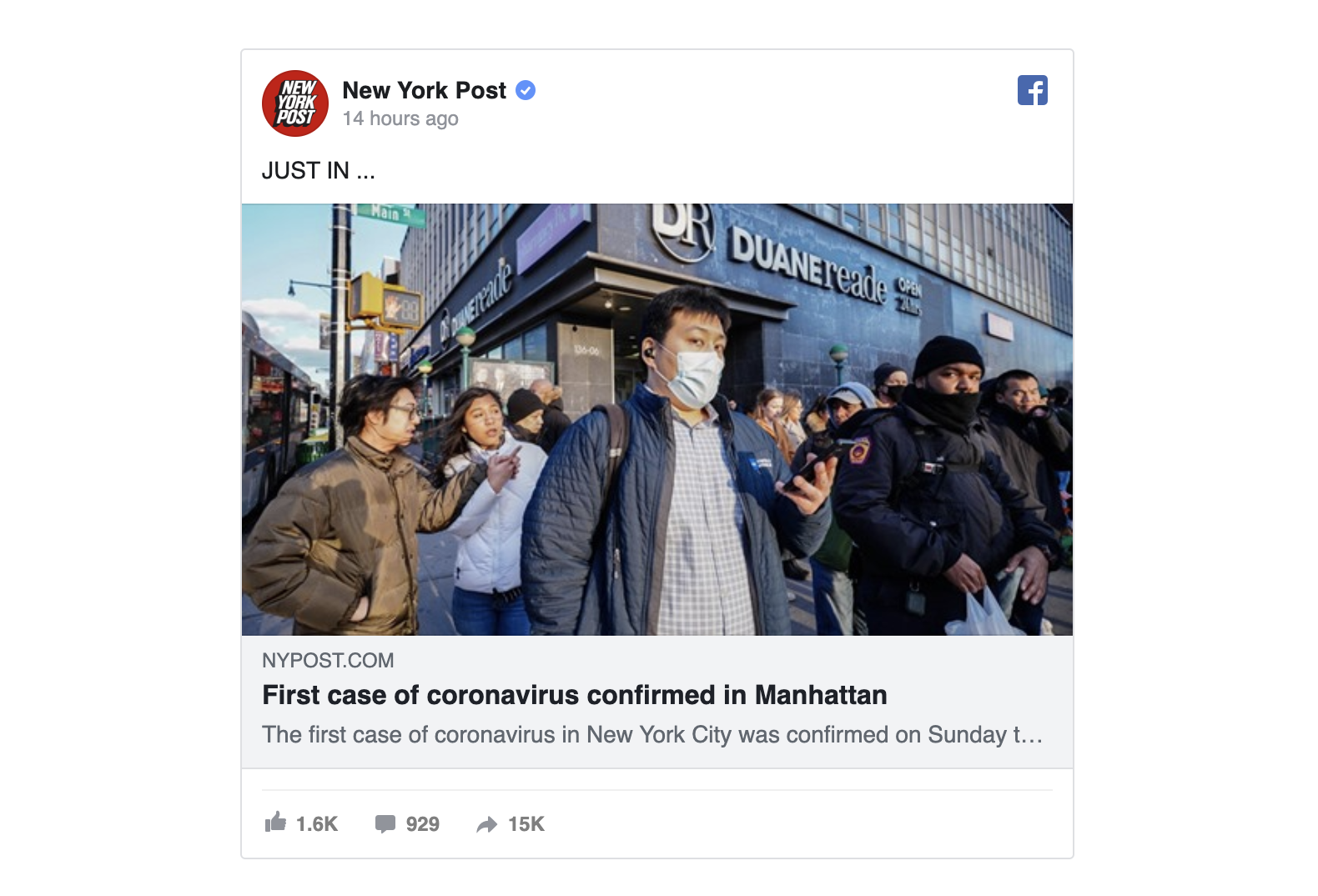Open the Facebook logo icon

click(1033, 90)
